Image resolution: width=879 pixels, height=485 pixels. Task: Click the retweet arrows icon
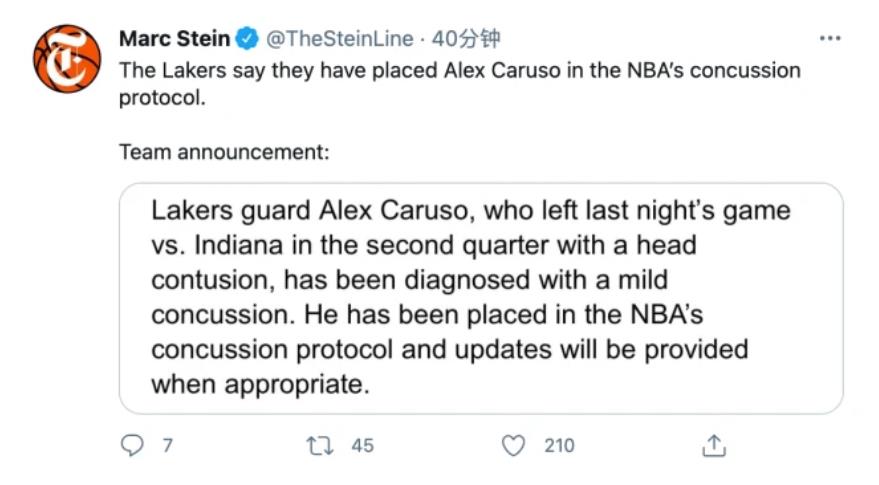tap(322, 445)
